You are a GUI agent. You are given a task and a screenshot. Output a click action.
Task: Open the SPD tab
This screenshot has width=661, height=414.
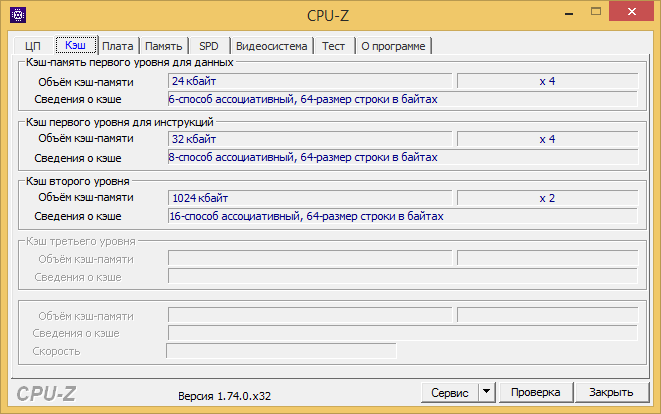209,46
